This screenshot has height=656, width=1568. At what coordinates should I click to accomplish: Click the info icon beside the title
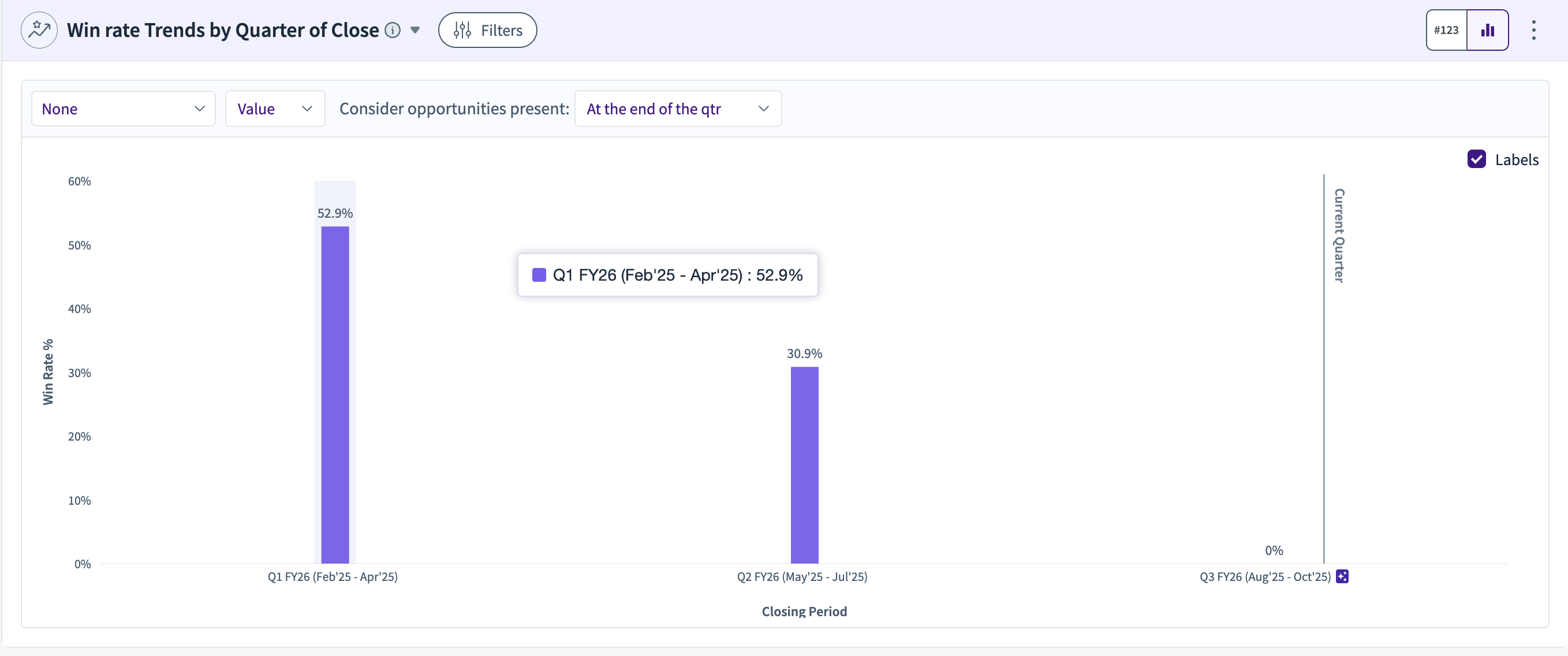click(x=393, y=30)
